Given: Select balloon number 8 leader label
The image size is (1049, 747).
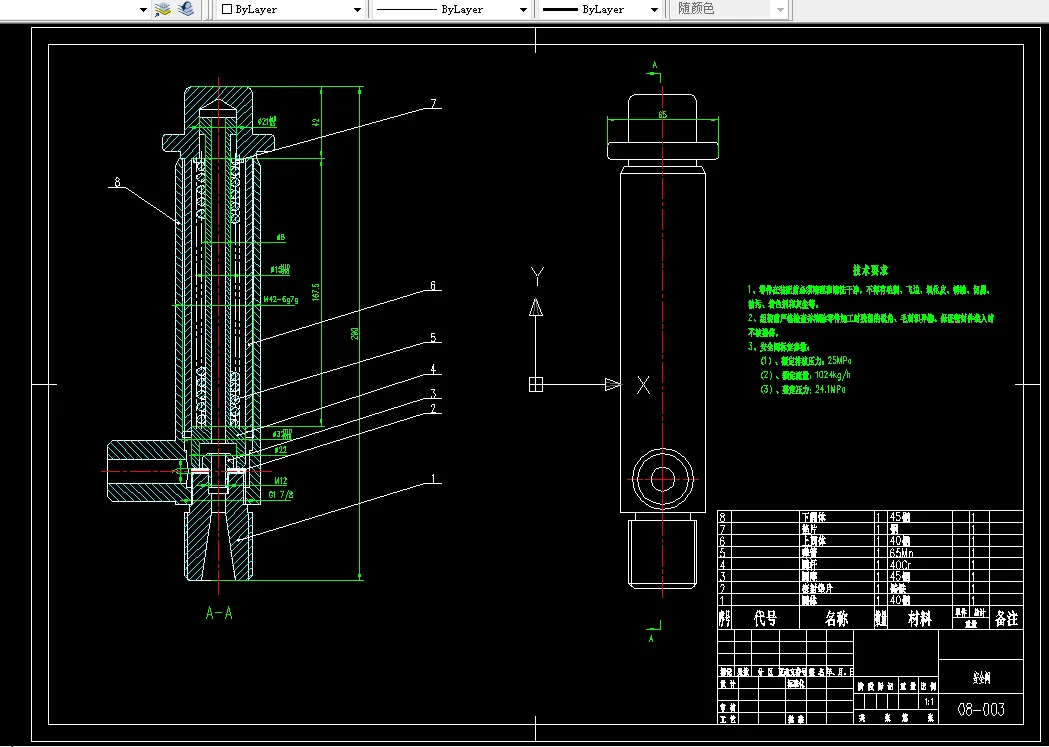Looking at the screenshot, I should pyautogui.click(x=117, y=183).
